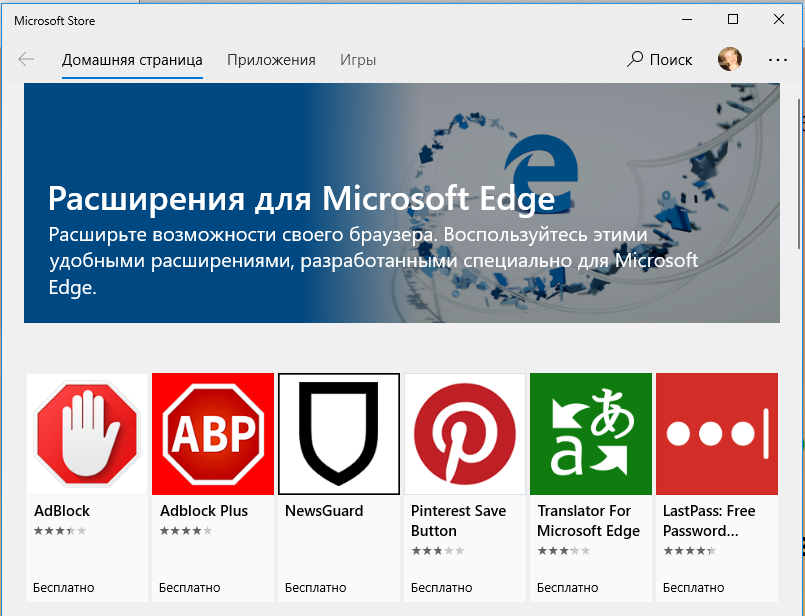Open the three-dots more menu
This screenshot has height=616, width=805.
tap(778, 60)
